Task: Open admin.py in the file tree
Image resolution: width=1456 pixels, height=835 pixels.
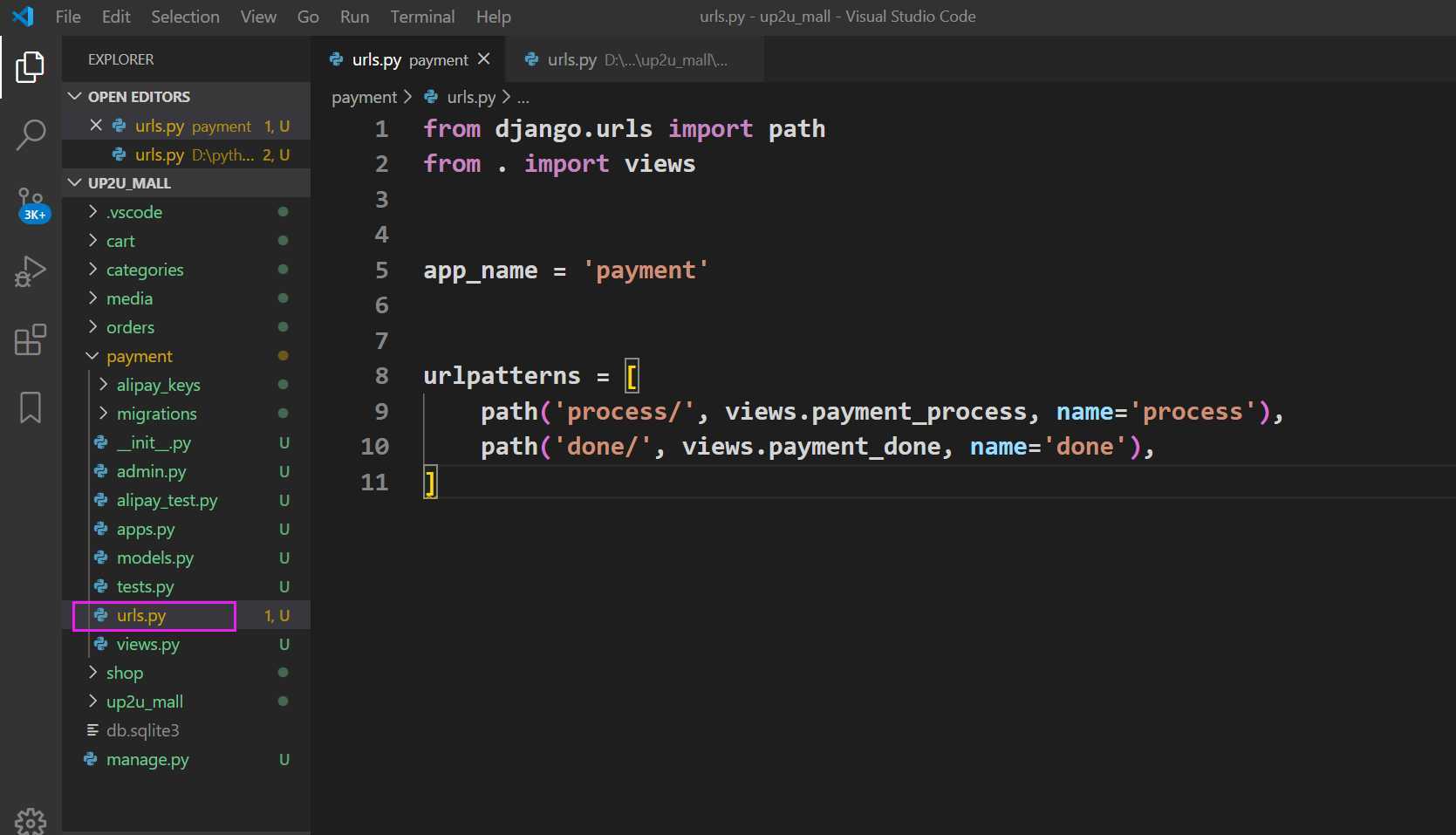Action: pyautogui.click(x=186, y=471)
